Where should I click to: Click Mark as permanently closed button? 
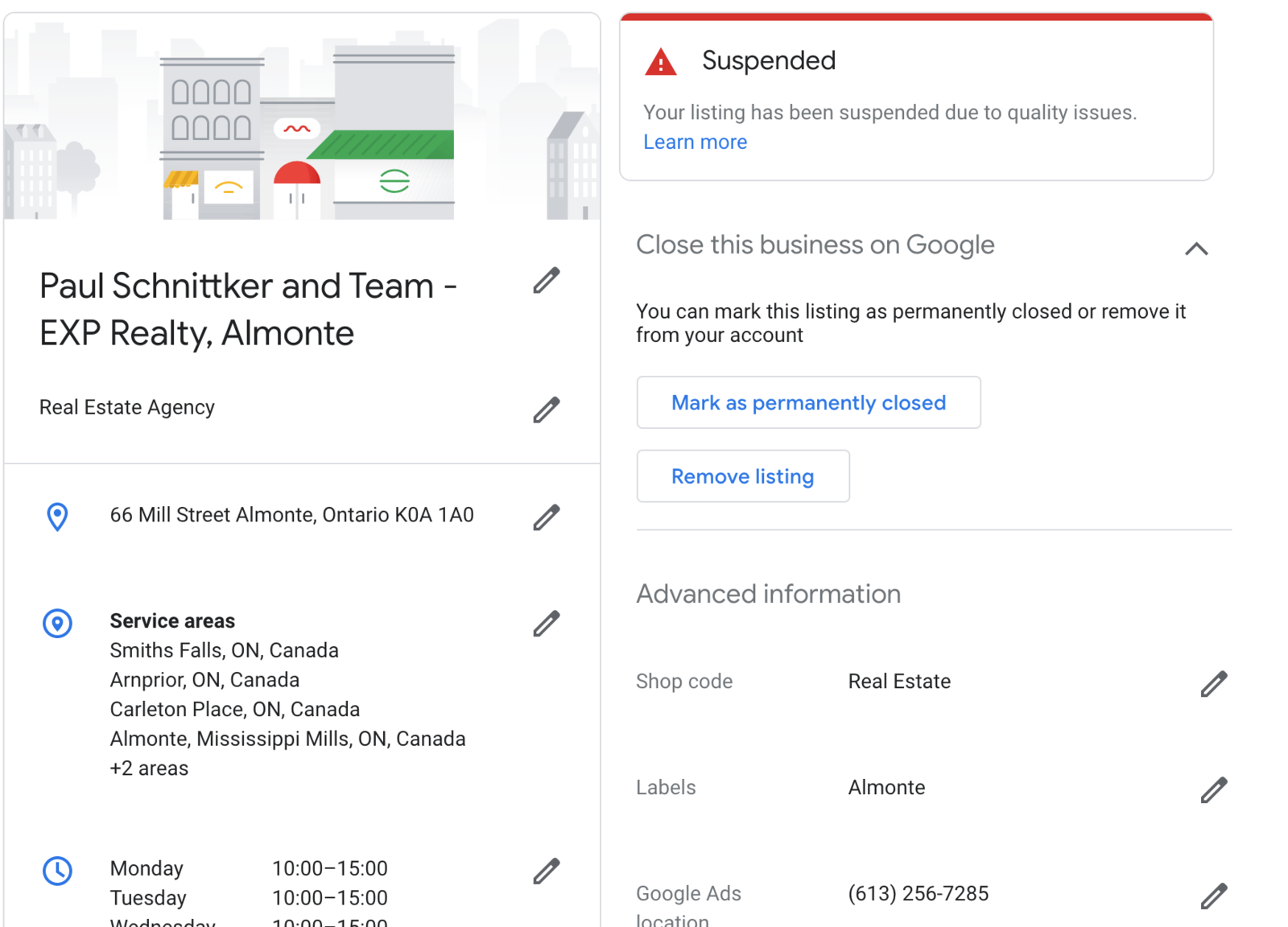tap(808, 402)
